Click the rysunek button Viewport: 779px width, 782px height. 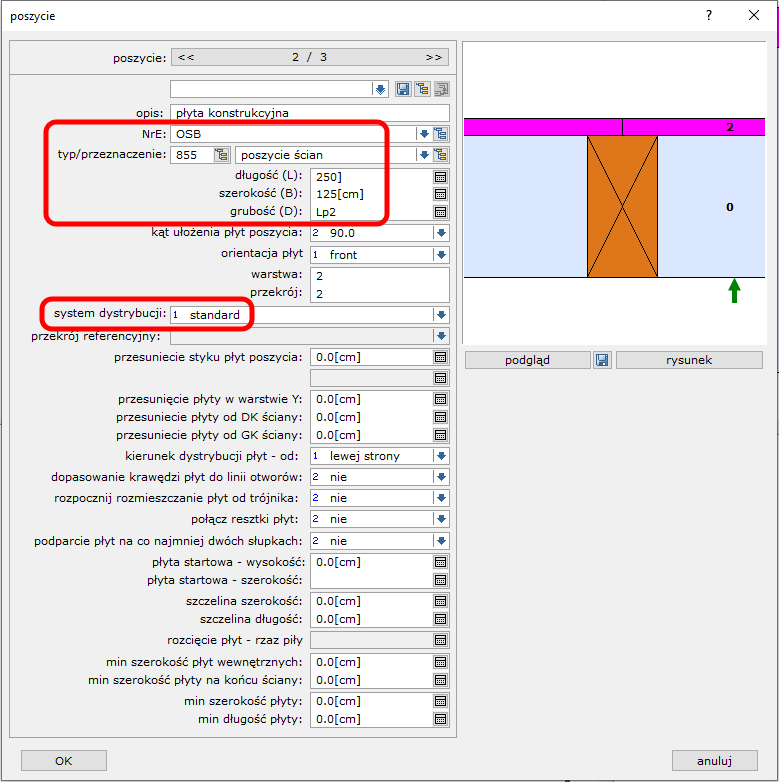click(689, 360)
